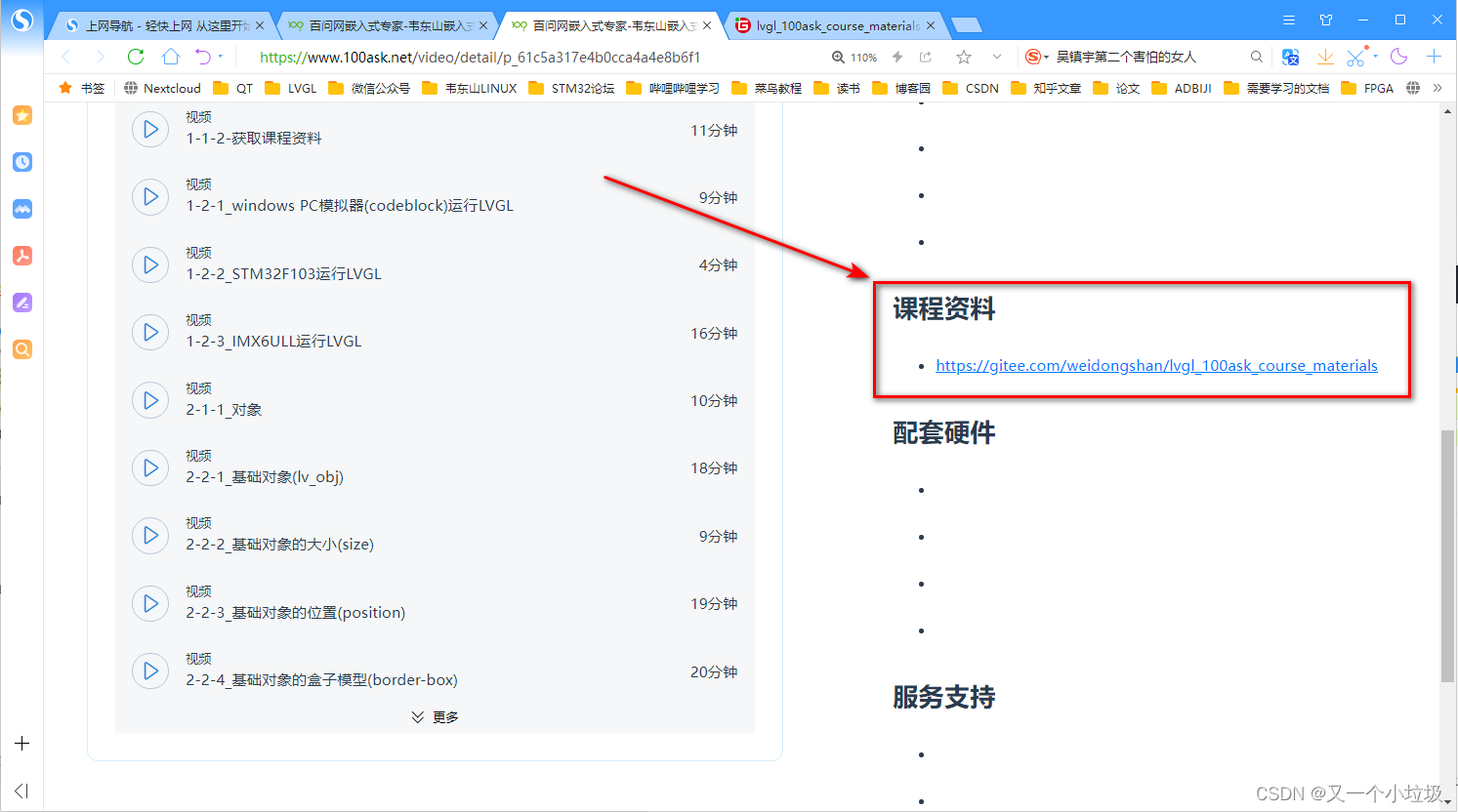This screenshot has width=1458, height=812.
Task: Click the 110% zoom magnifier indicator
Action: [x=854, y=58]
